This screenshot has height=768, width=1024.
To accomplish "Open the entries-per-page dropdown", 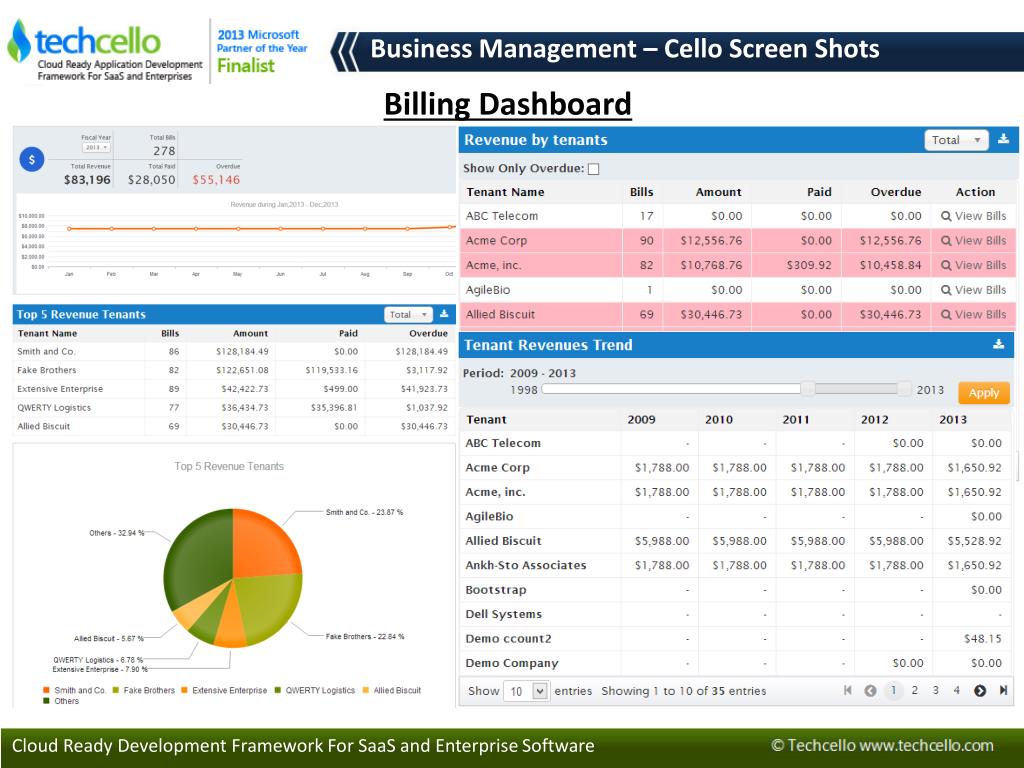I will (526, 691).
